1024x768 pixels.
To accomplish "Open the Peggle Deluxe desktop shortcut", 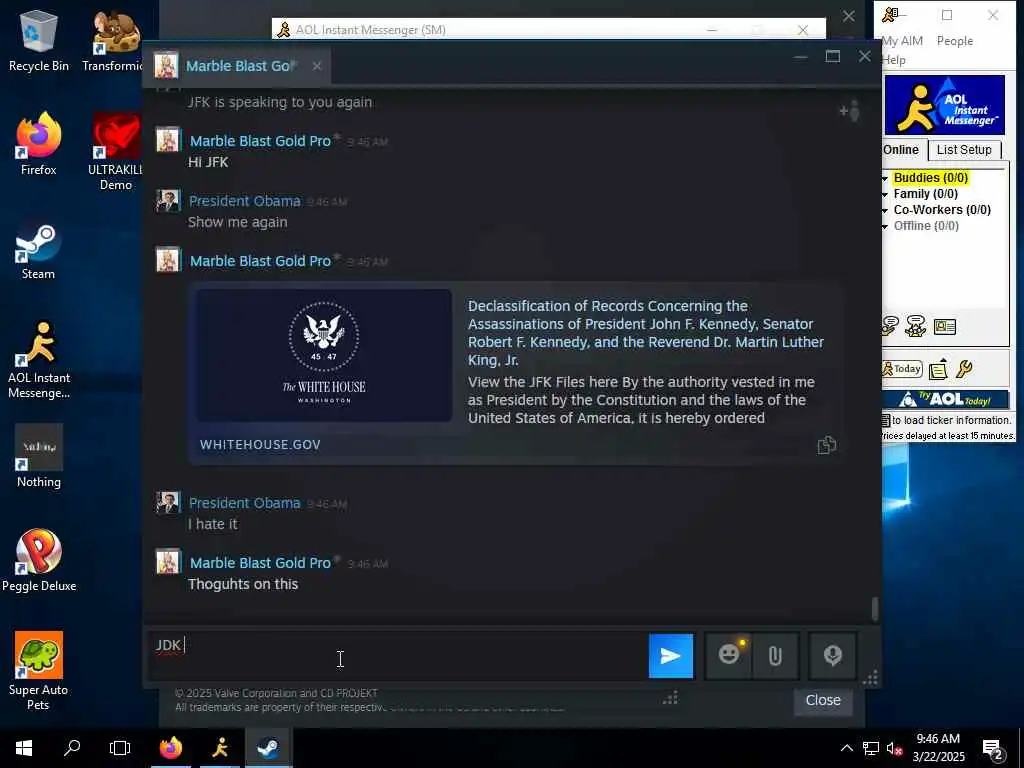I will tap(39, 560).
